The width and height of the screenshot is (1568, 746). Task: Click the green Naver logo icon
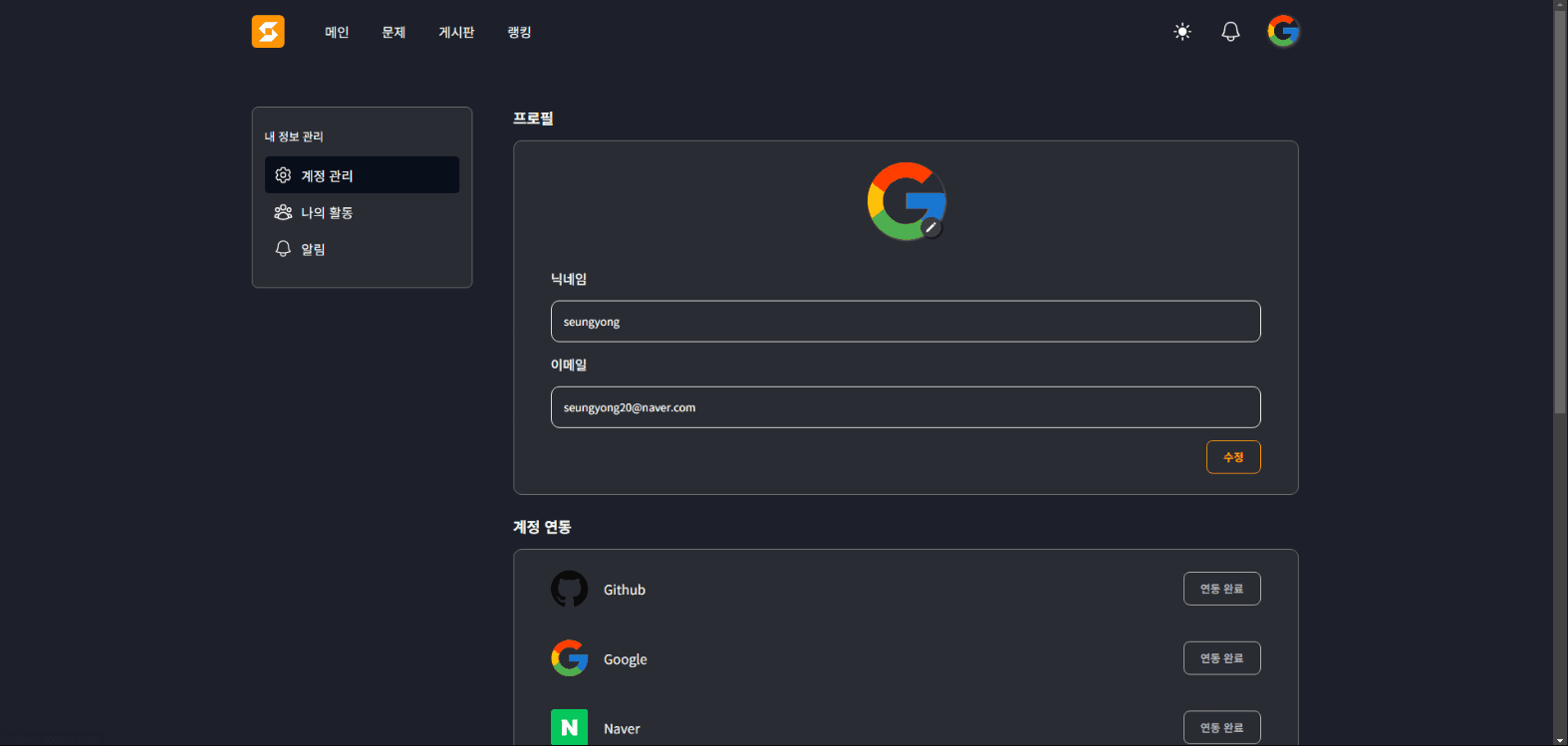pyautogui.click(x=569, y=727)
